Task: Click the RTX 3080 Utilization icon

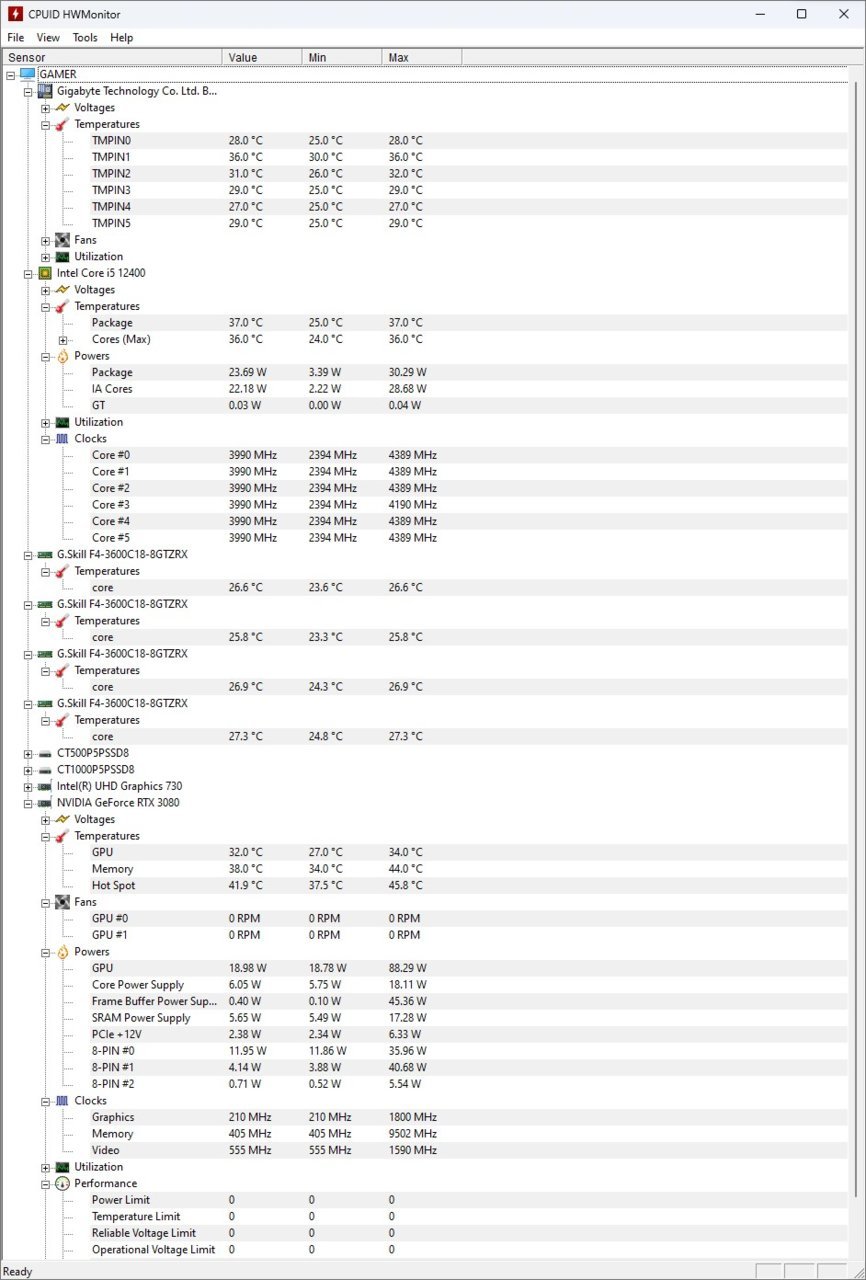Action: (62, 1167)
